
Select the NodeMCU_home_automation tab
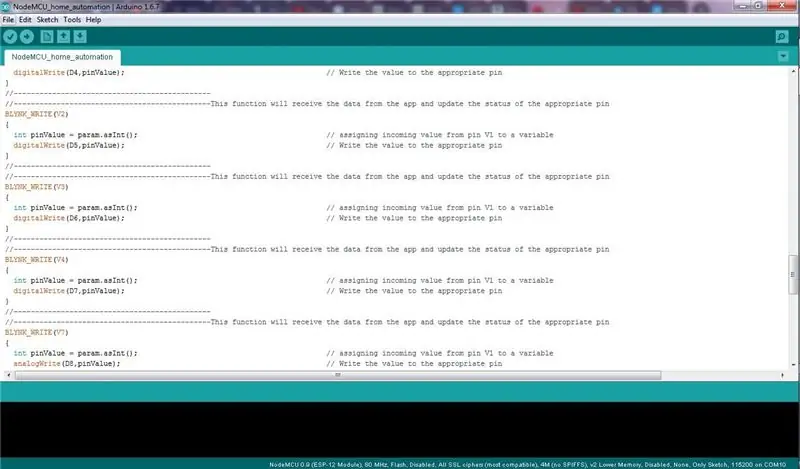click(x=62, y=57)
